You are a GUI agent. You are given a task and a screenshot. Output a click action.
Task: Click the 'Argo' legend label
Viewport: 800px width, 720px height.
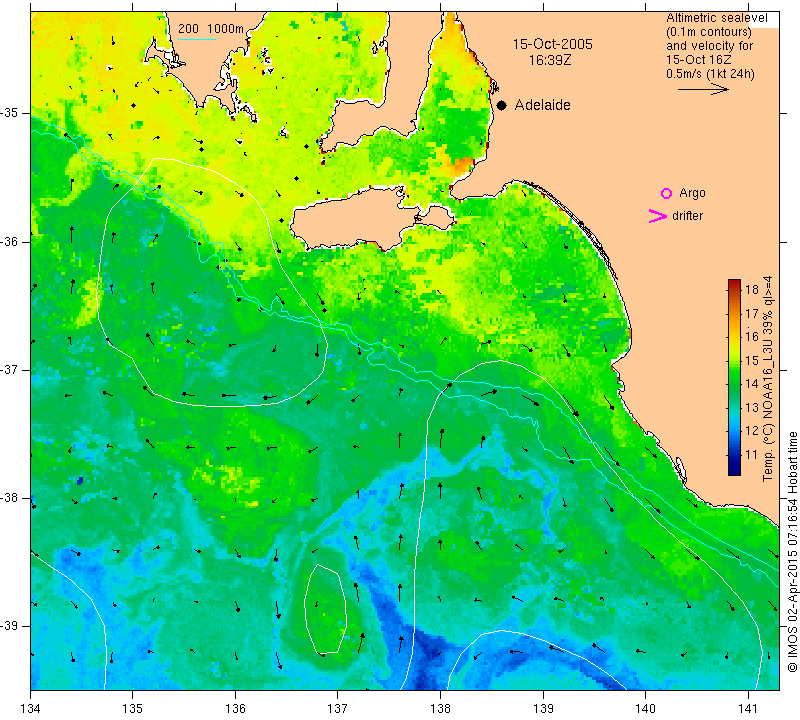click(x=692, y=193)
